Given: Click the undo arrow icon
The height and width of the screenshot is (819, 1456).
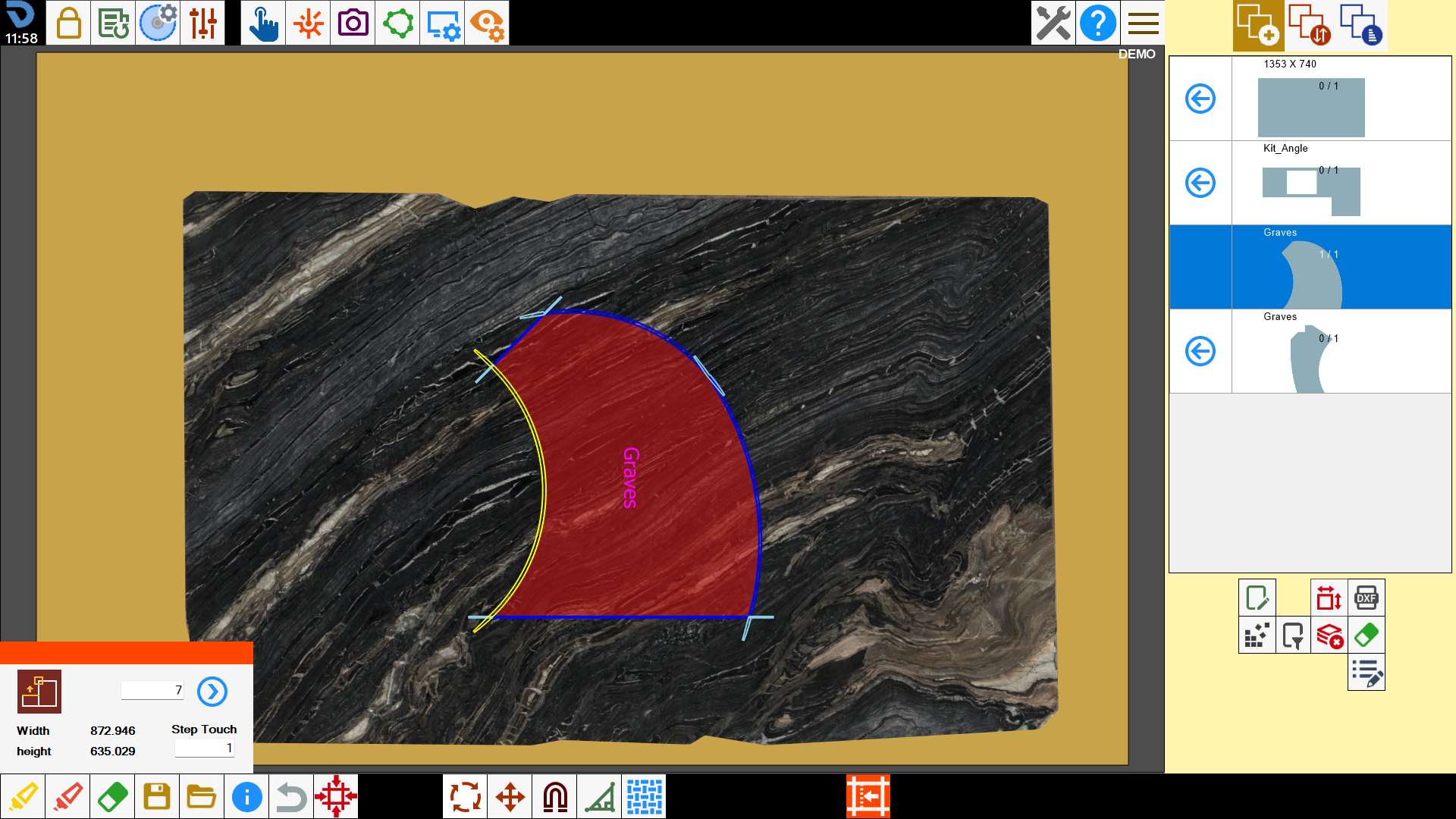Looking at the screenshot, I should (291, 796).
